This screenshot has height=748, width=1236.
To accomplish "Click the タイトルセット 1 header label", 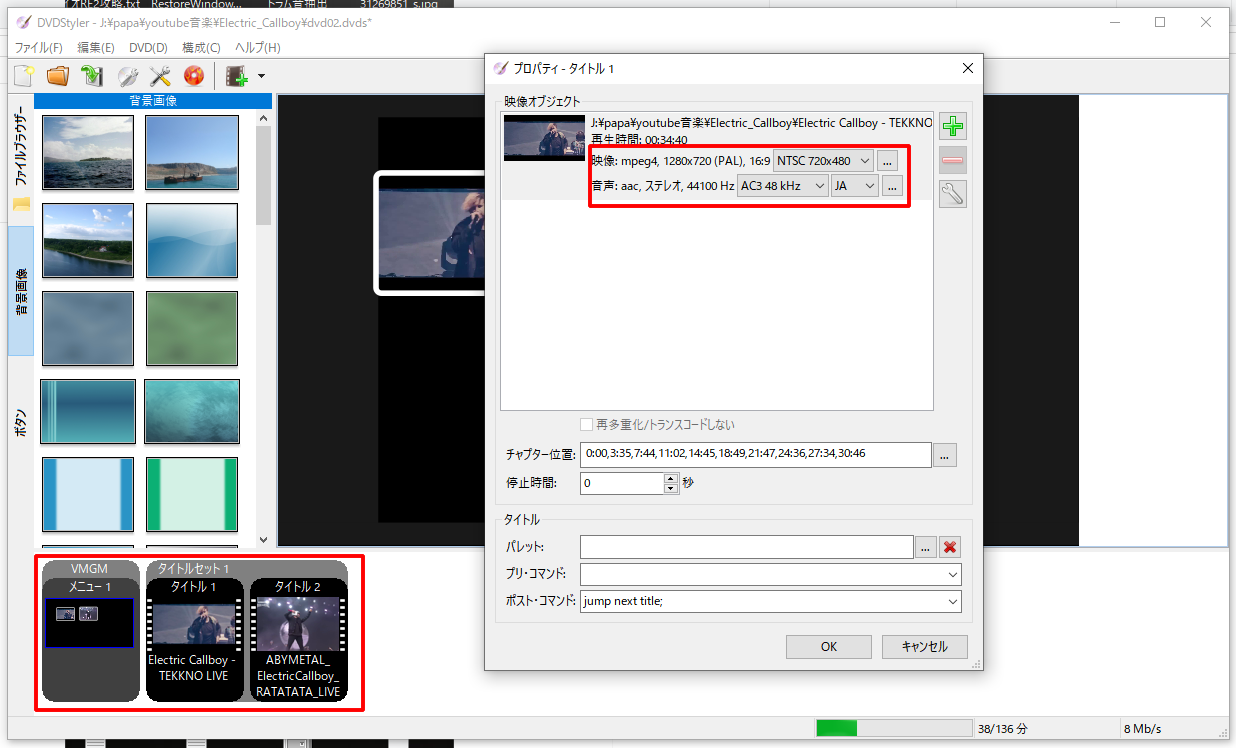I will 194,569.
